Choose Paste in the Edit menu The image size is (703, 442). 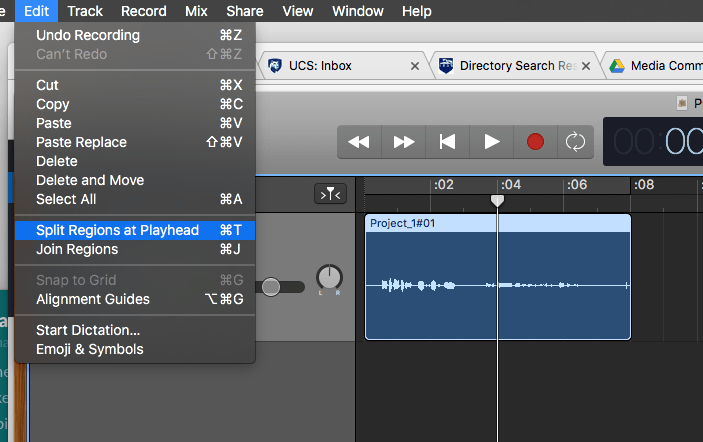(135, 123)
